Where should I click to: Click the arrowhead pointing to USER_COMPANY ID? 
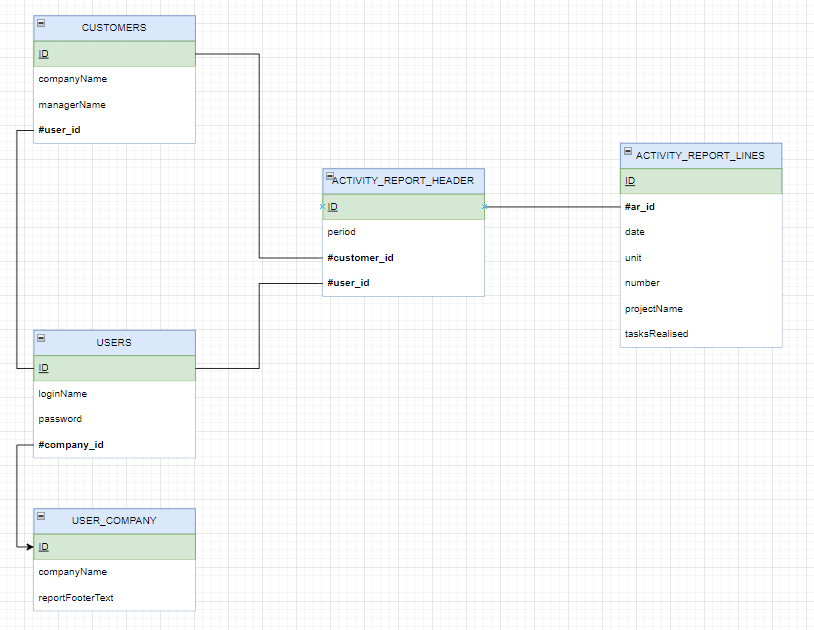[x=28, y=547]
